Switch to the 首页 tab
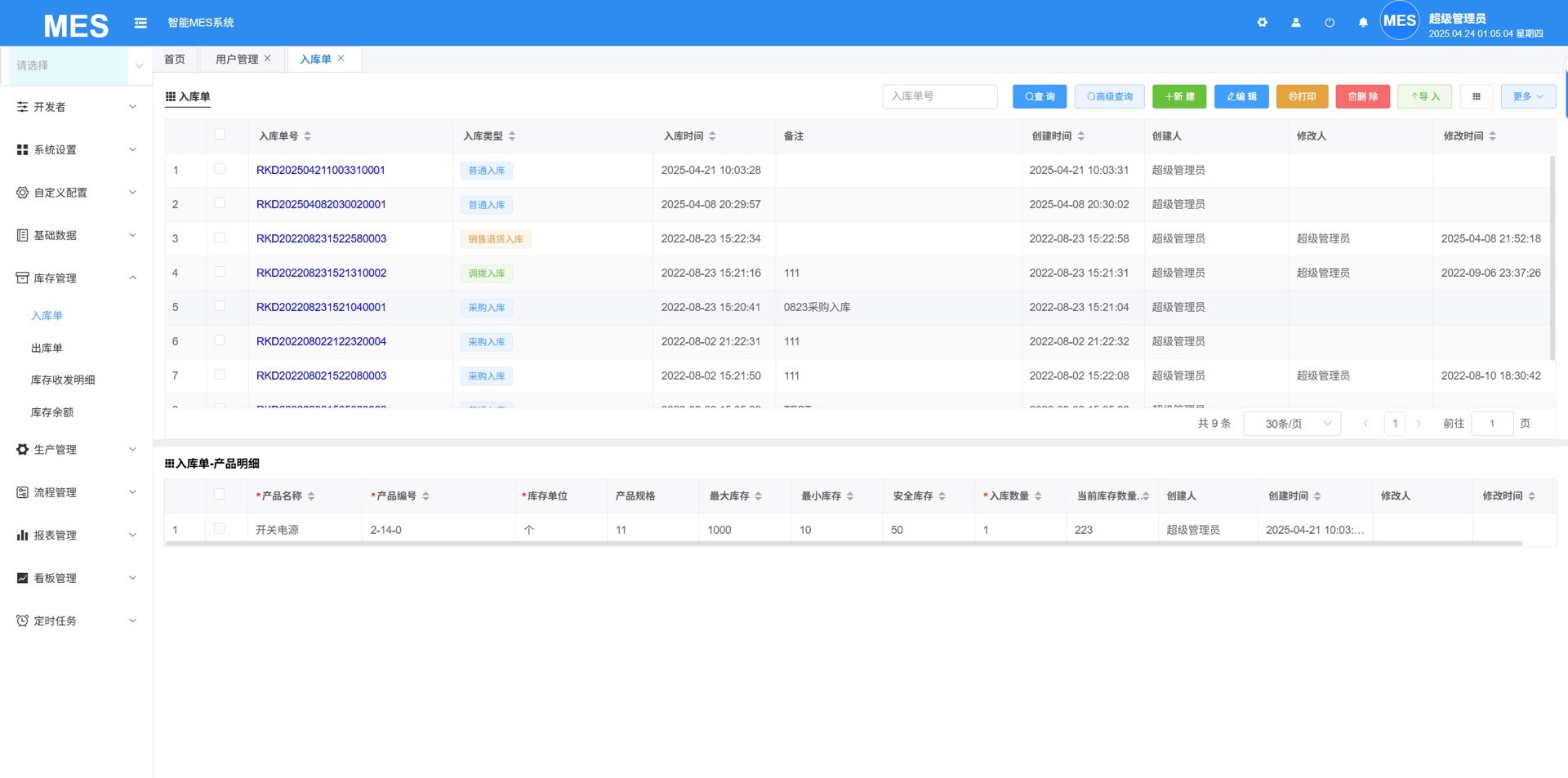This screenshot has width=1568, height=778. (x=175, y=59)
